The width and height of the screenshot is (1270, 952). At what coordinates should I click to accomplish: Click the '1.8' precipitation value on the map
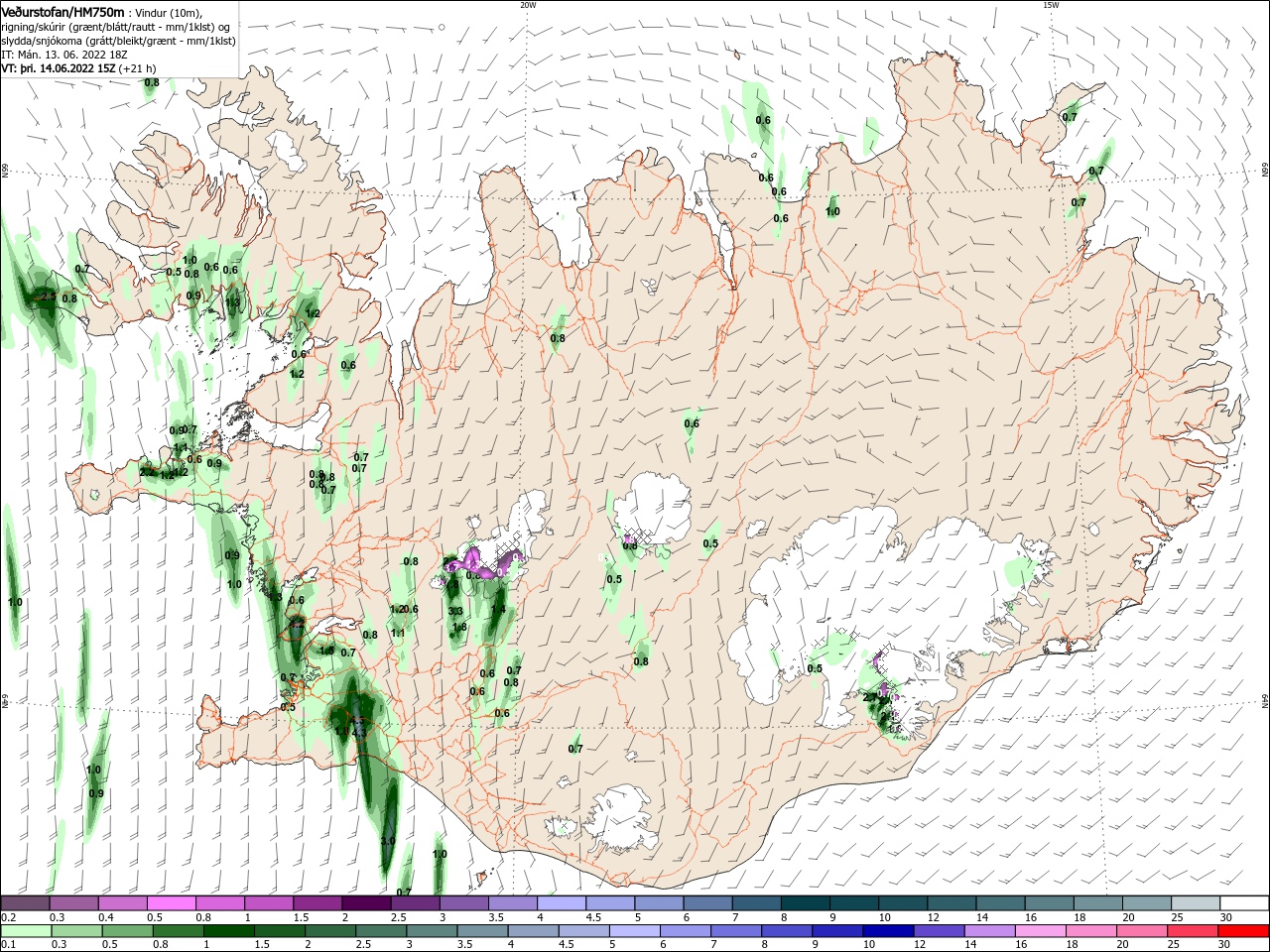(459, 627)
